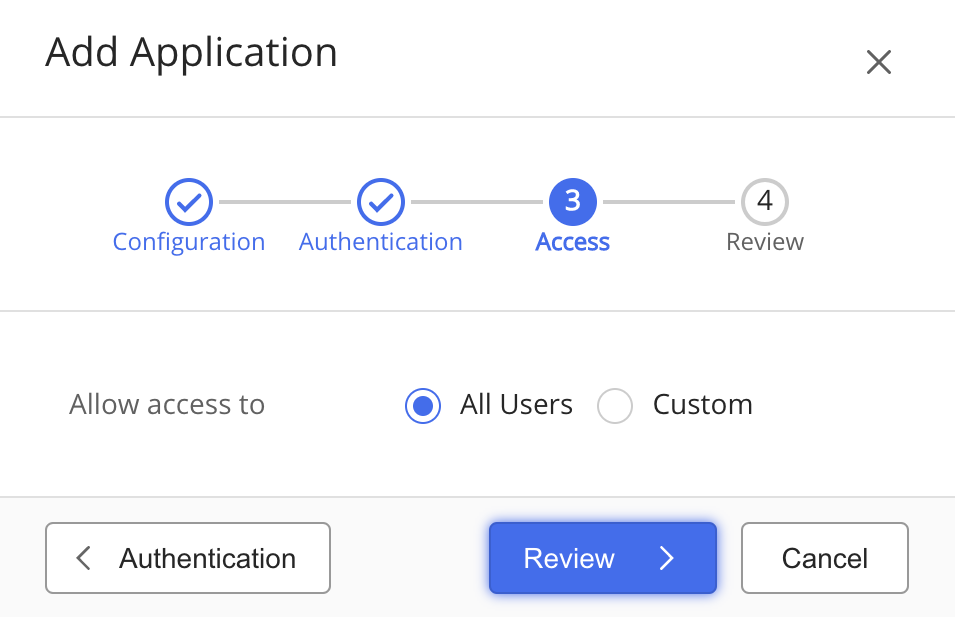Select the All Users radio button
This screenshot has height=617, width=955.
pos(423,405)
